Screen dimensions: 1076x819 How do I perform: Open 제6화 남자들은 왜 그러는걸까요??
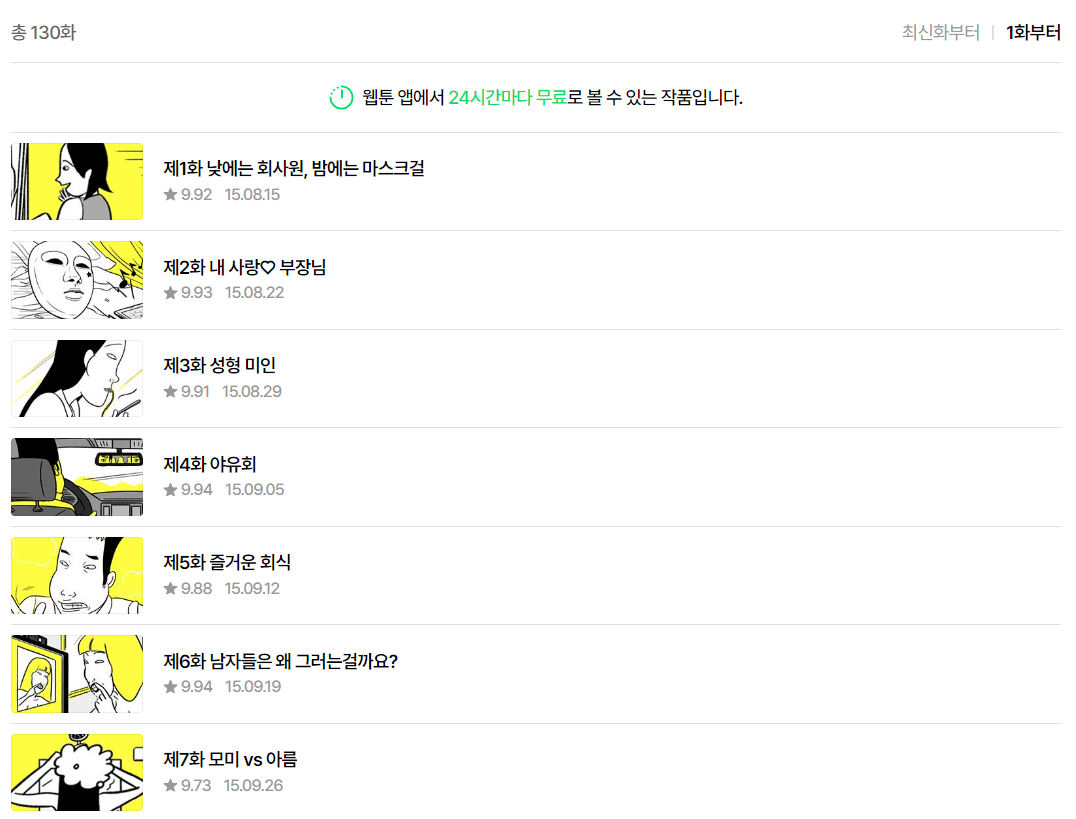coord(283,661)
